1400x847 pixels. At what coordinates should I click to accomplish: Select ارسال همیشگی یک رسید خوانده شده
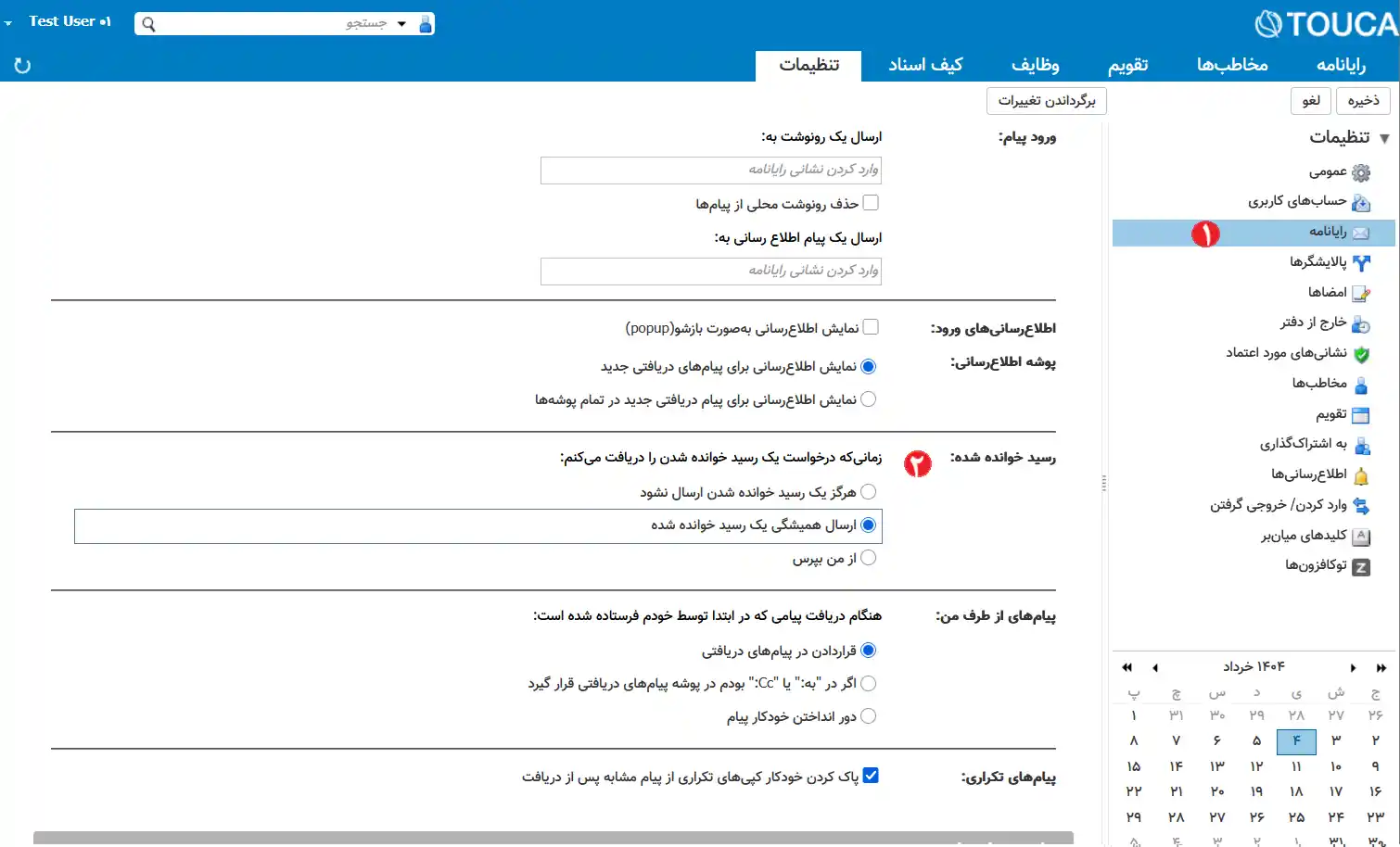869,525
